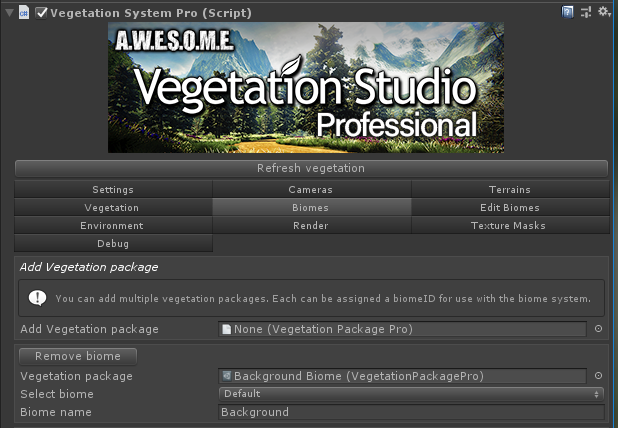Click the file icon inside None package field
The height and width of the screenshot is (428, 618).
pyautogui.click(x=227, y=329)
